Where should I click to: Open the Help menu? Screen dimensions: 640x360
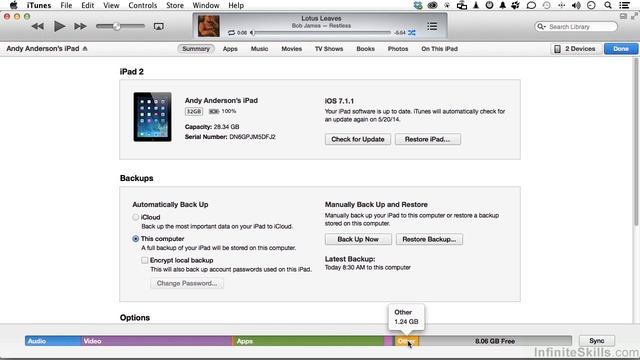[x=236, y=5]
